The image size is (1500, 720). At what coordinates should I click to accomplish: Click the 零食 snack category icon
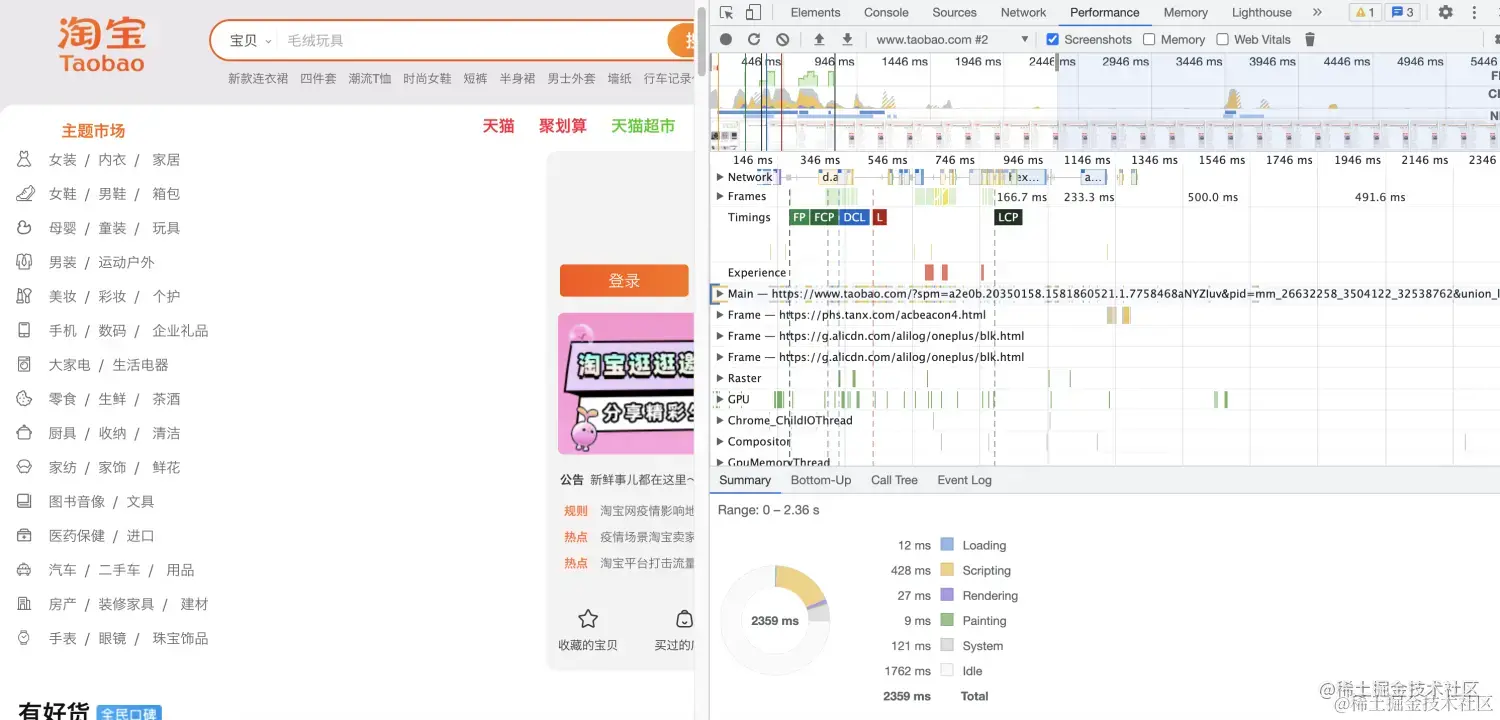25,398
